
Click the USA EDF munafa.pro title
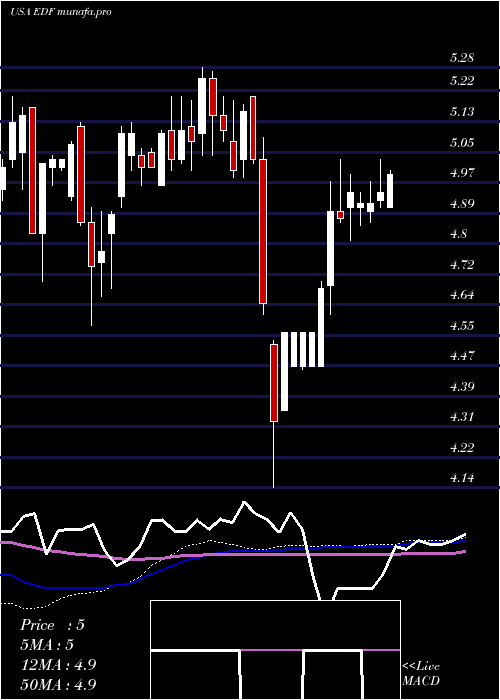pyautogui.click(x=61, y=12)
